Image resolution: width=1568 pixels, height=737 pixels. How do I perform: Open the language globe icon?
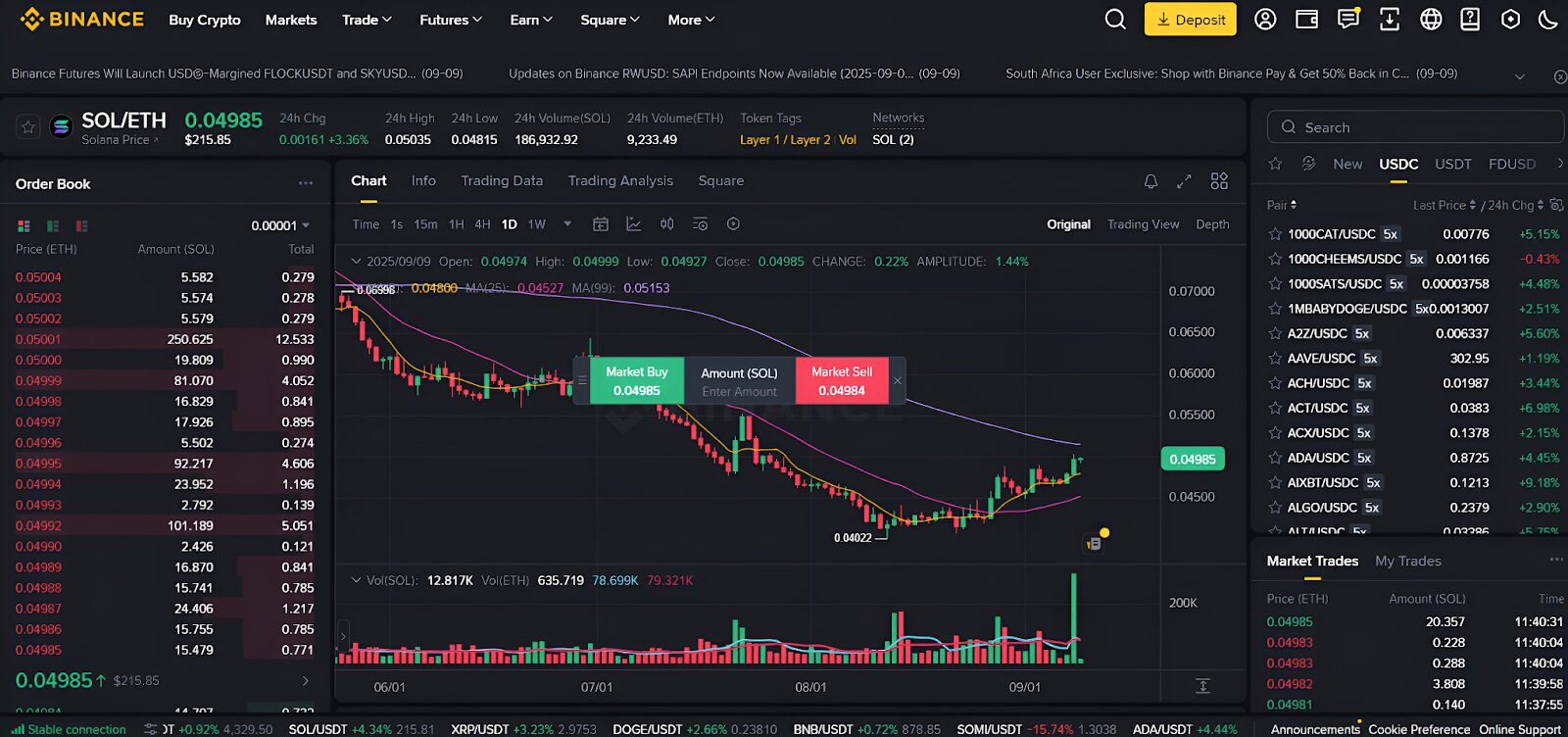point(1431,20)
